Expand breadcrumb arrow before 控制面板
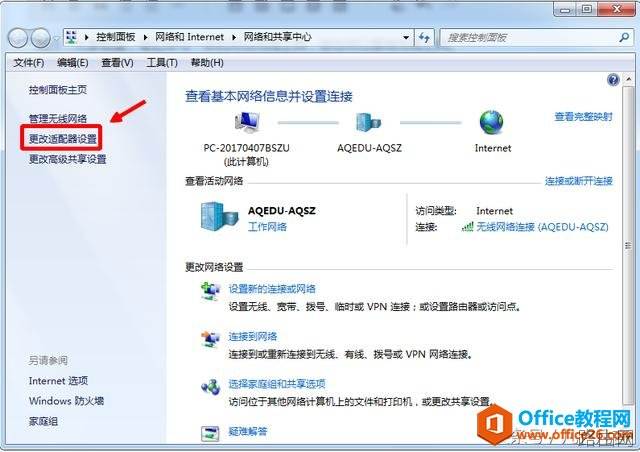The width and height of the screenshot is (640, 452). (x=87, y=37)
